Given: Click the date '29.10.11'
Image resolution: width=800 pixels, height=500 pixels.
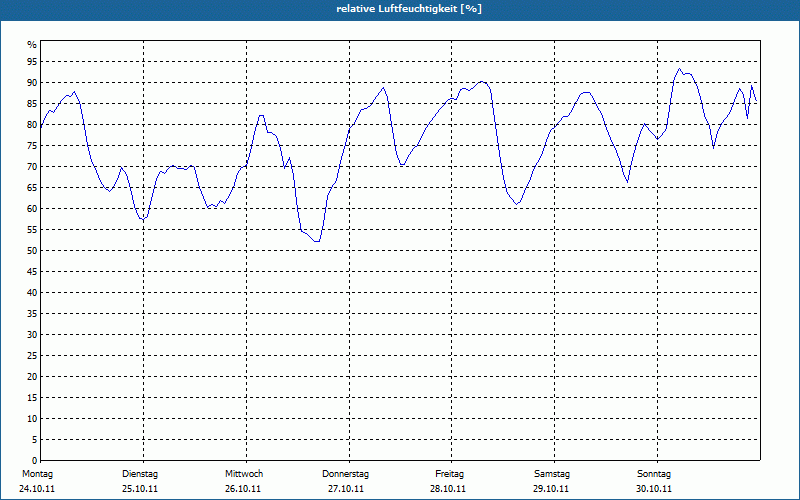Looking at the screenshot, I should pos(551,489).
